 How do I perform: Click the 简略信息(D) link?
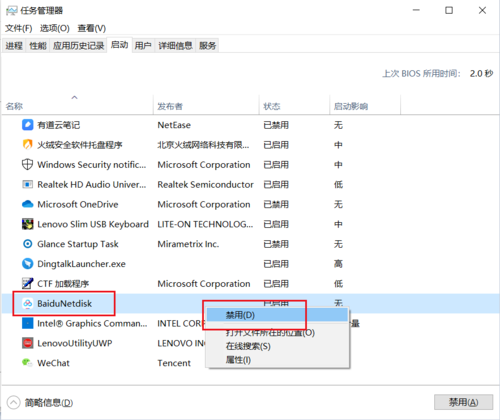[x=49, y=403]
